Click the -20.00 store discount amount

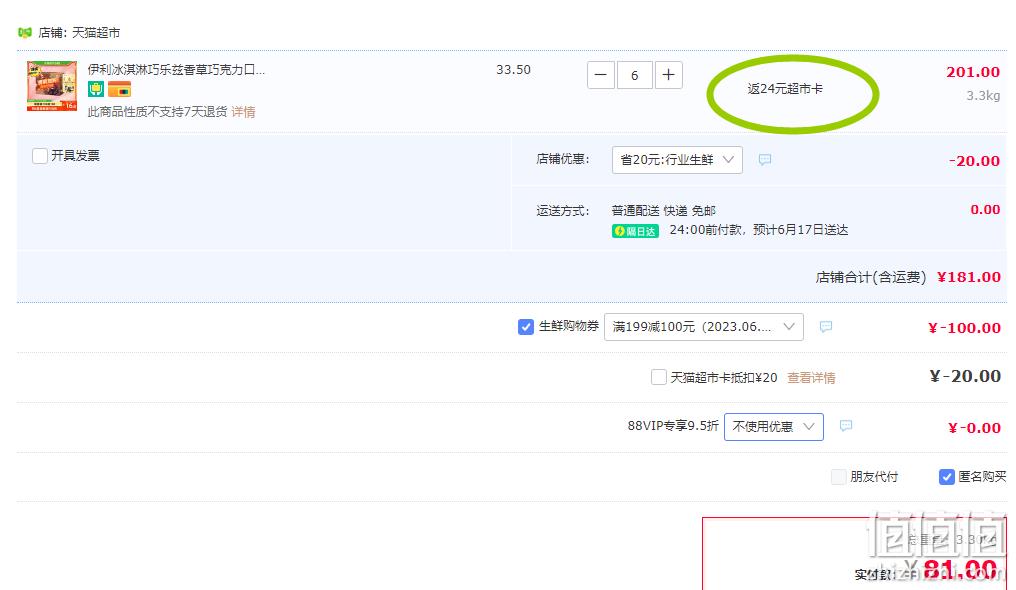974,161
